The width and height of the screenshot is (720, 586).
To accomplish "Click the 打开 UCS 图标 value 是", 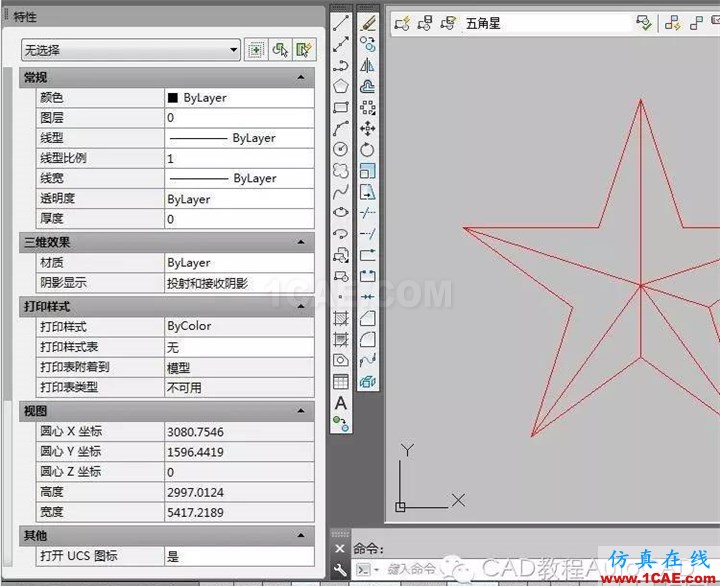I will (x=173, y=557).
